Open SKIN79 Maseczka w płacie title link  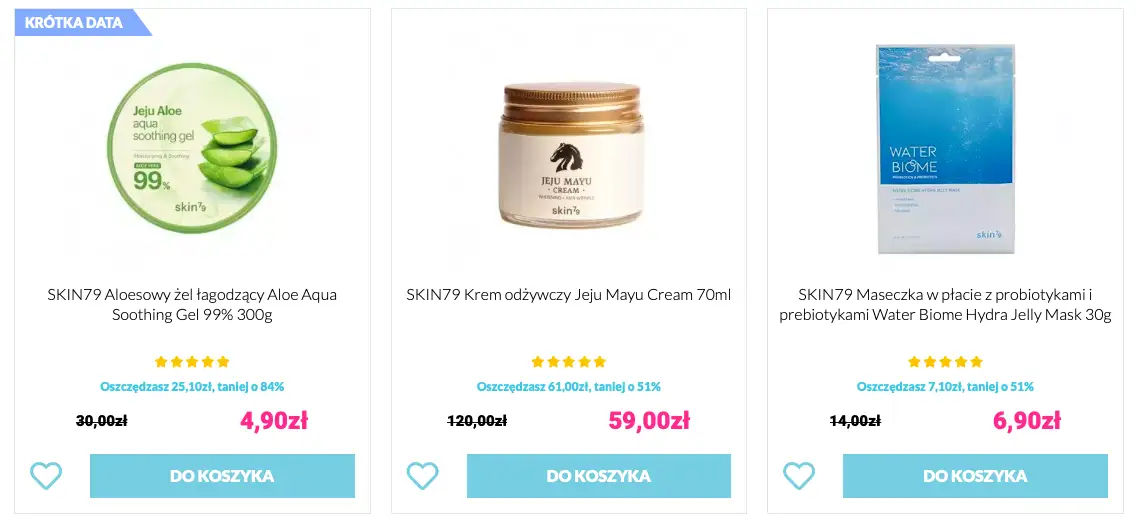945,304
